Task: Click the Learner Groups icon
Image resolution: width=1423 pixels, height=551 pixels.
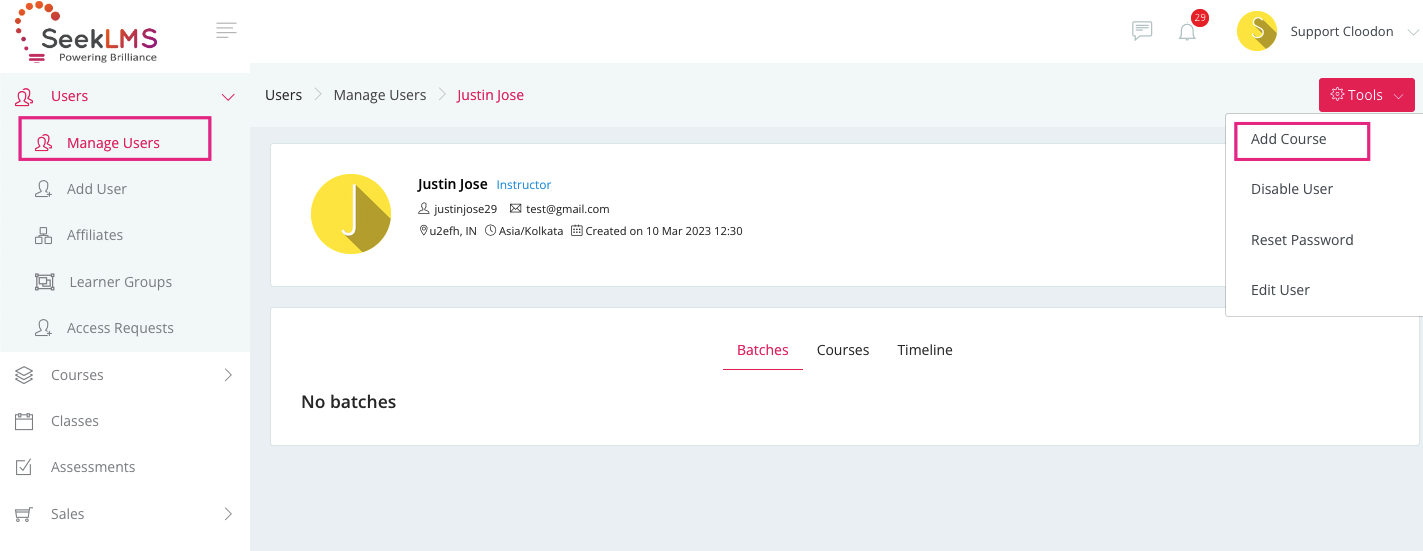Action: (x=44, y=282)
